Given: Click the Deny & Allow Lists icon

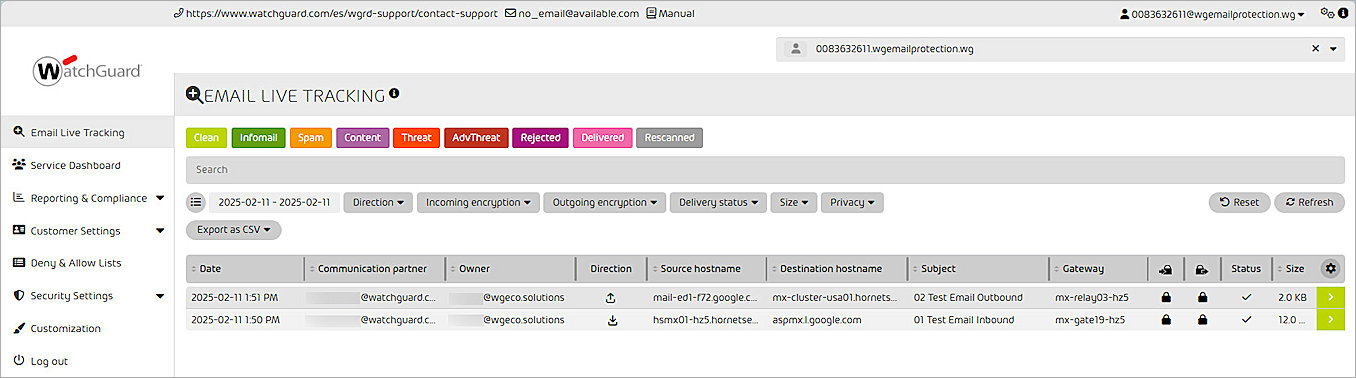Looking at the screenshot, I should pos(19,263).
